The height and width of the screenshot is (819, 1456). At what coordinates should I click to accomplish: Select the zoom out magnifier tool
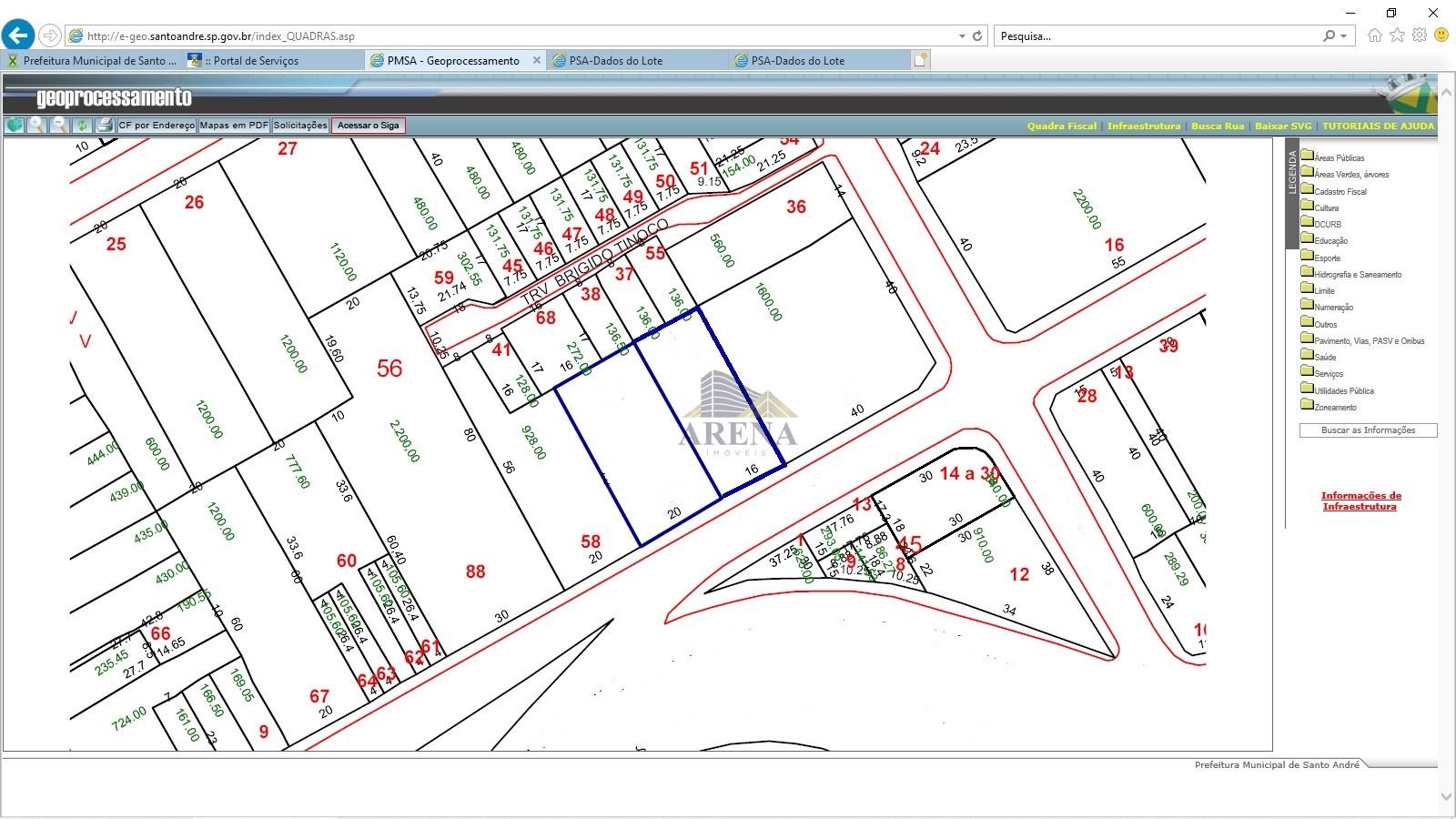coord(59,126)
